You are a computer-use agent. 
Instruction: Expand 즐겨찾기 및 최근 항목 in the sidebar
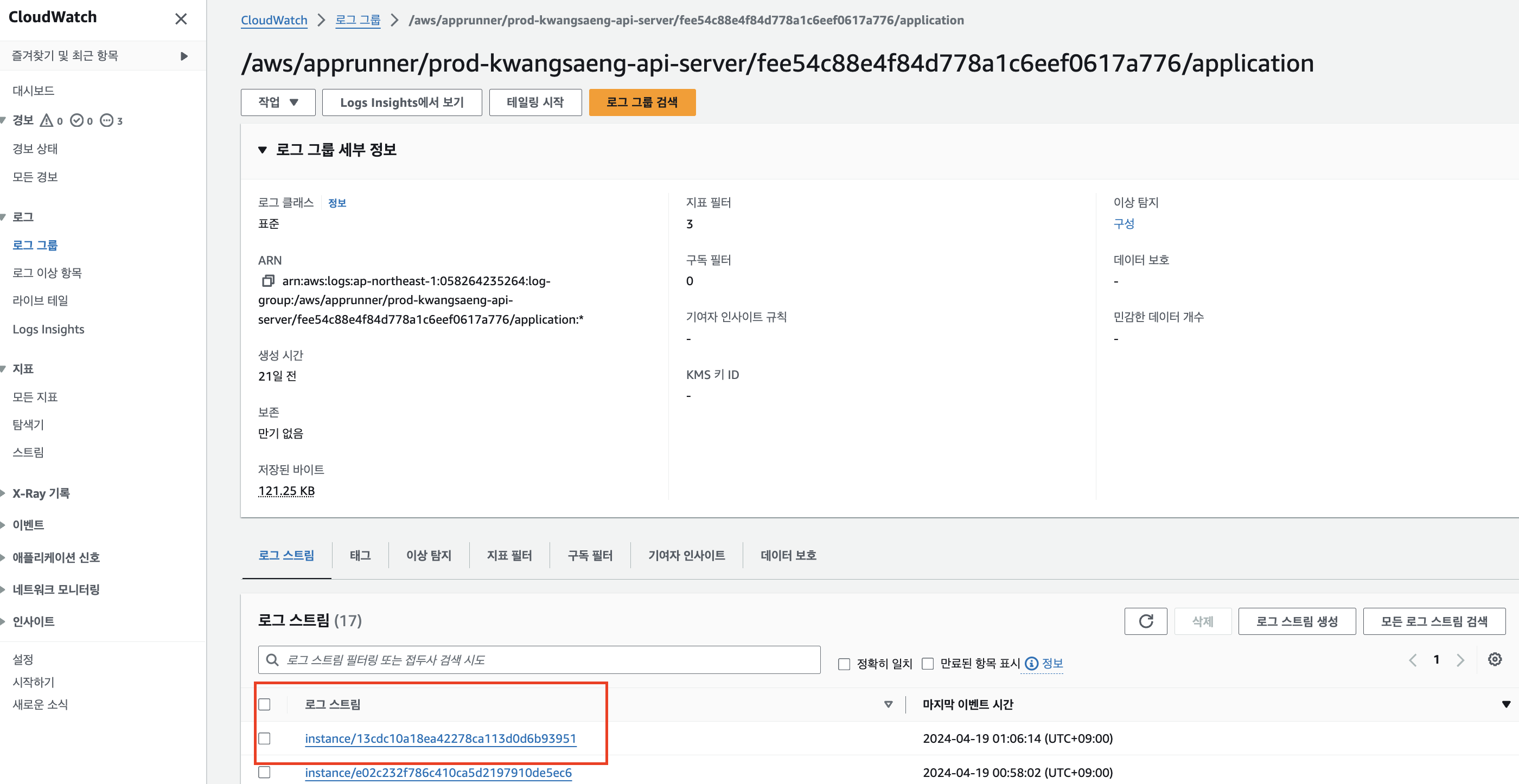pos(184,56)
